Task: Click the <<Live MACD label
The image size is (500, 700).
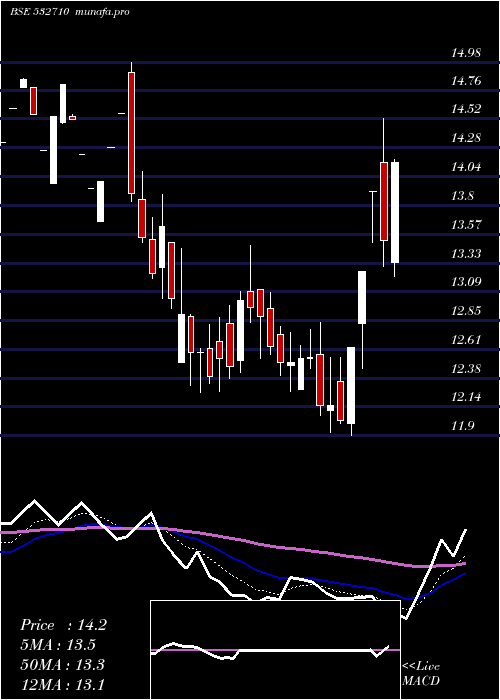Action: (x=421, y=674)
